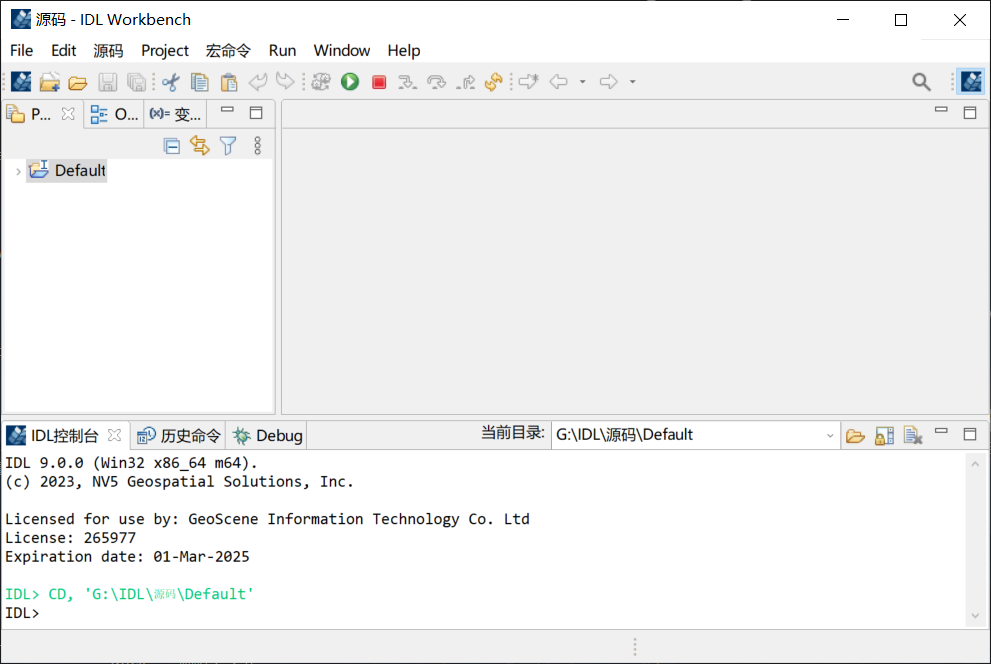Click the scroll lock console icon

tap(884, 435)
